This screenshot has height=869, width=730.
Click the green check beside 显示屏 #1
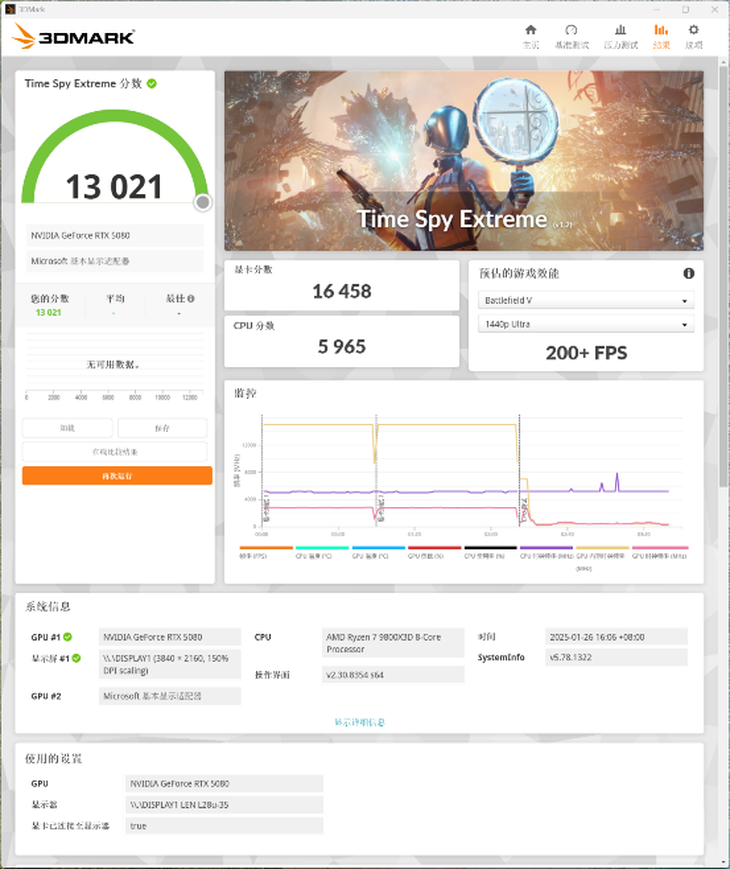(76, 658)
